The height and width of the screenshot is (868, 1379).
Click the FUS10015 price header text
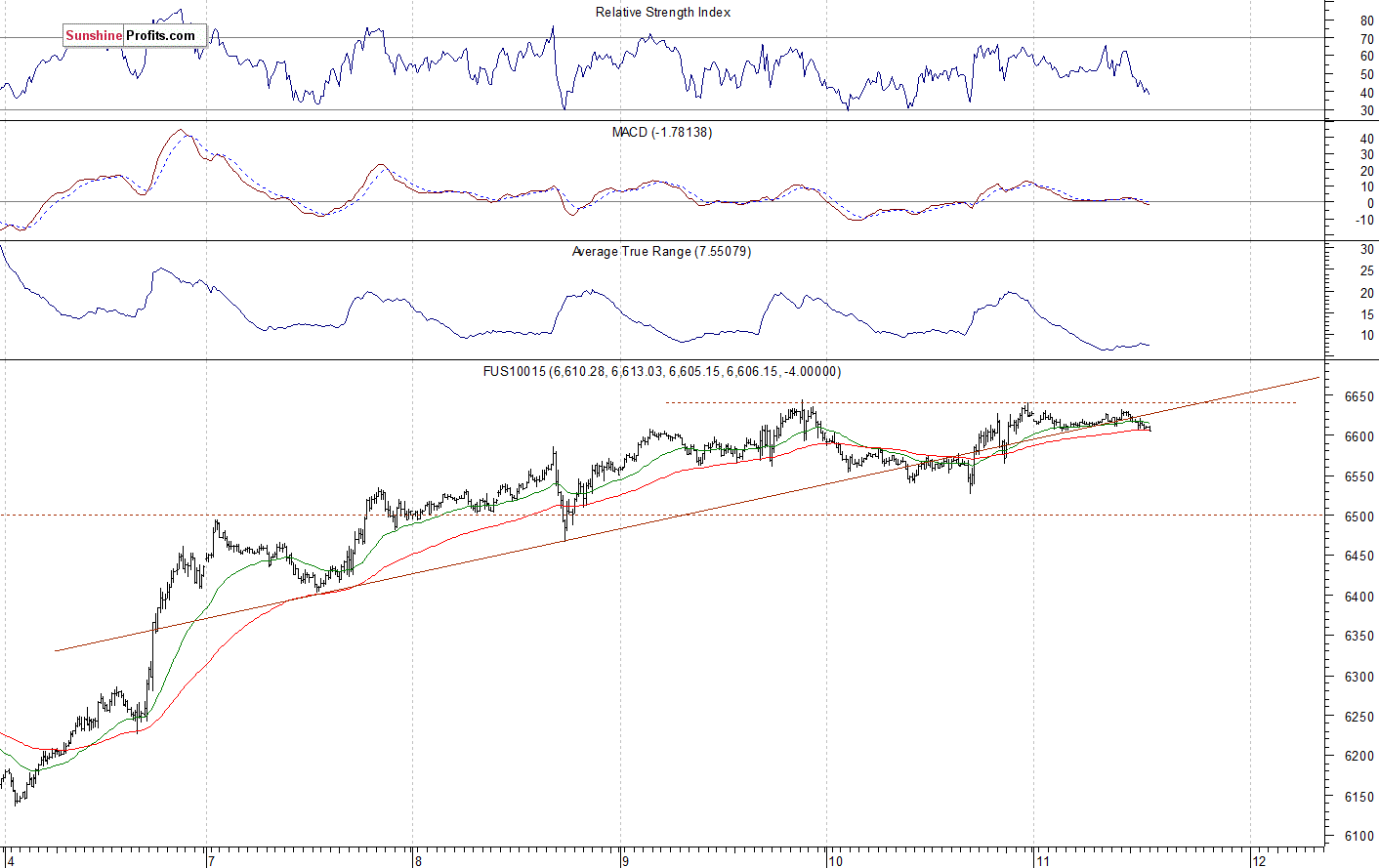[x=662, y=372]
